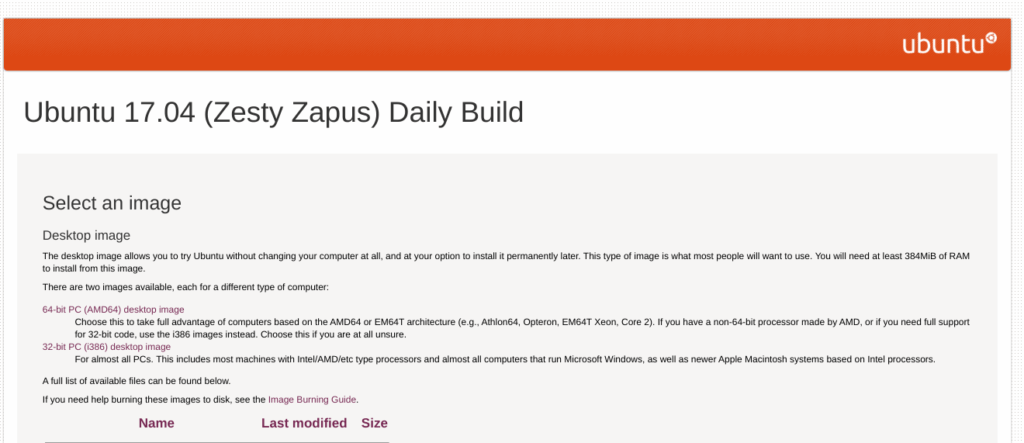This screenshot has width=1024, height=443.
Task: Click the full list of available files sentence
Action: 136,381
